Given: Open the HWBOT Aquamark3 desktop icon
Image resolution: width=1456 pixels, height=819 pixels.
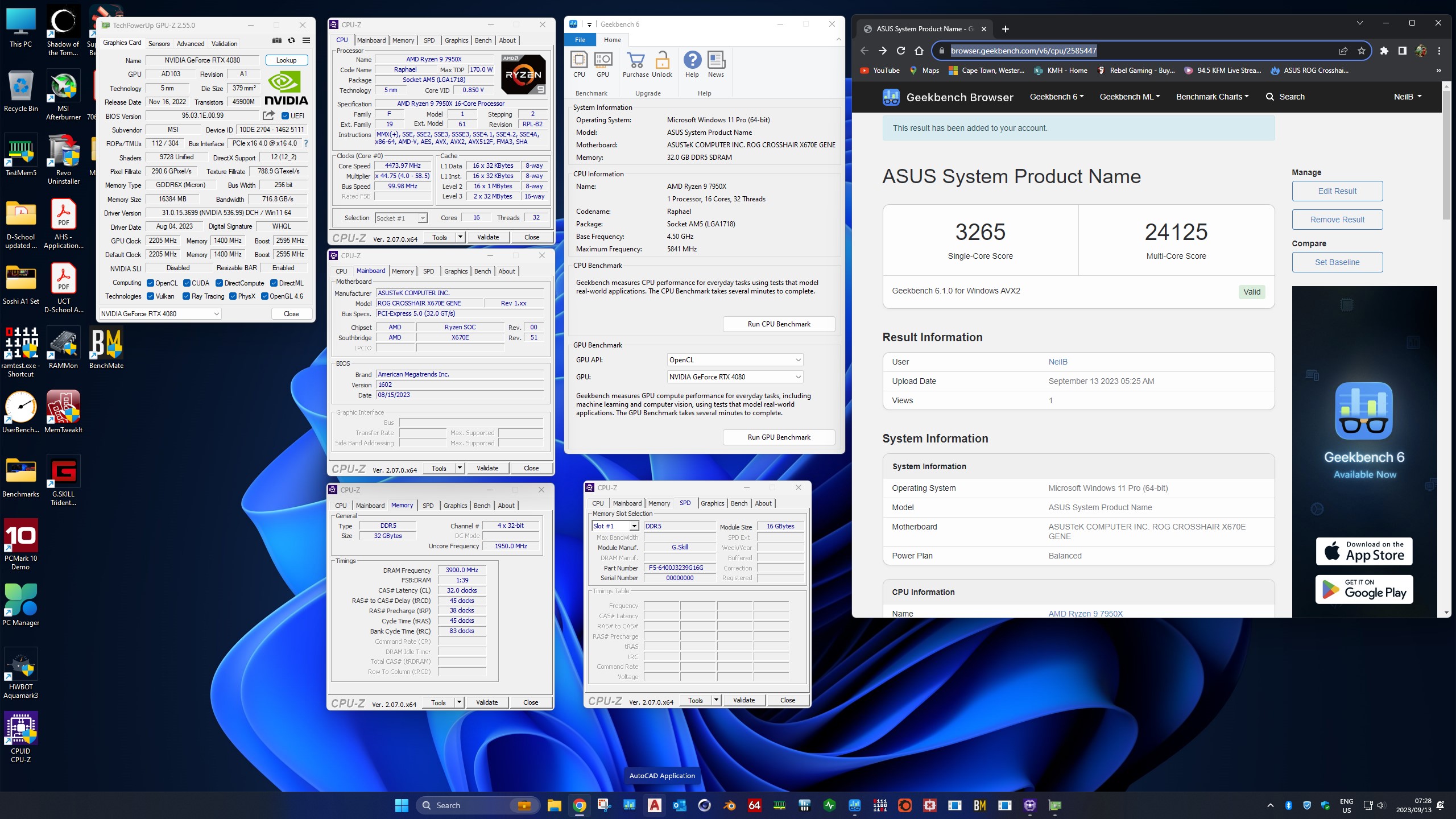Looking at the screenshot, I should pos(20,673).
